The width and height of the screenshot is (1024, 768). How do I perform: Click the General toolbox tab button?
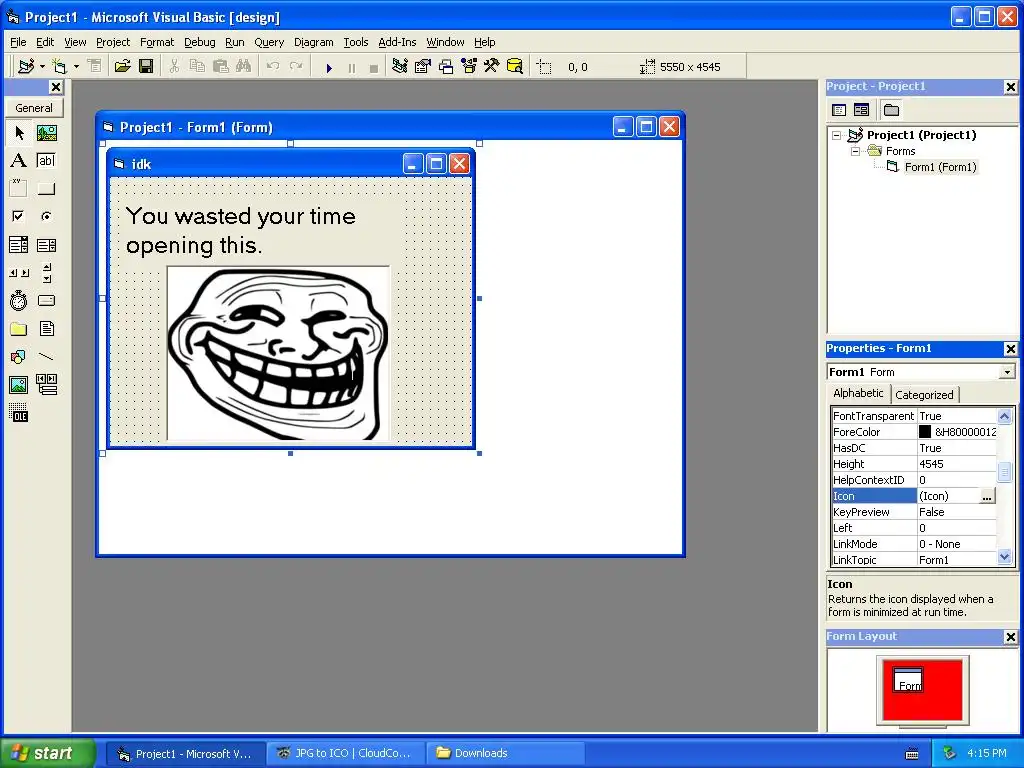point(34,108)
